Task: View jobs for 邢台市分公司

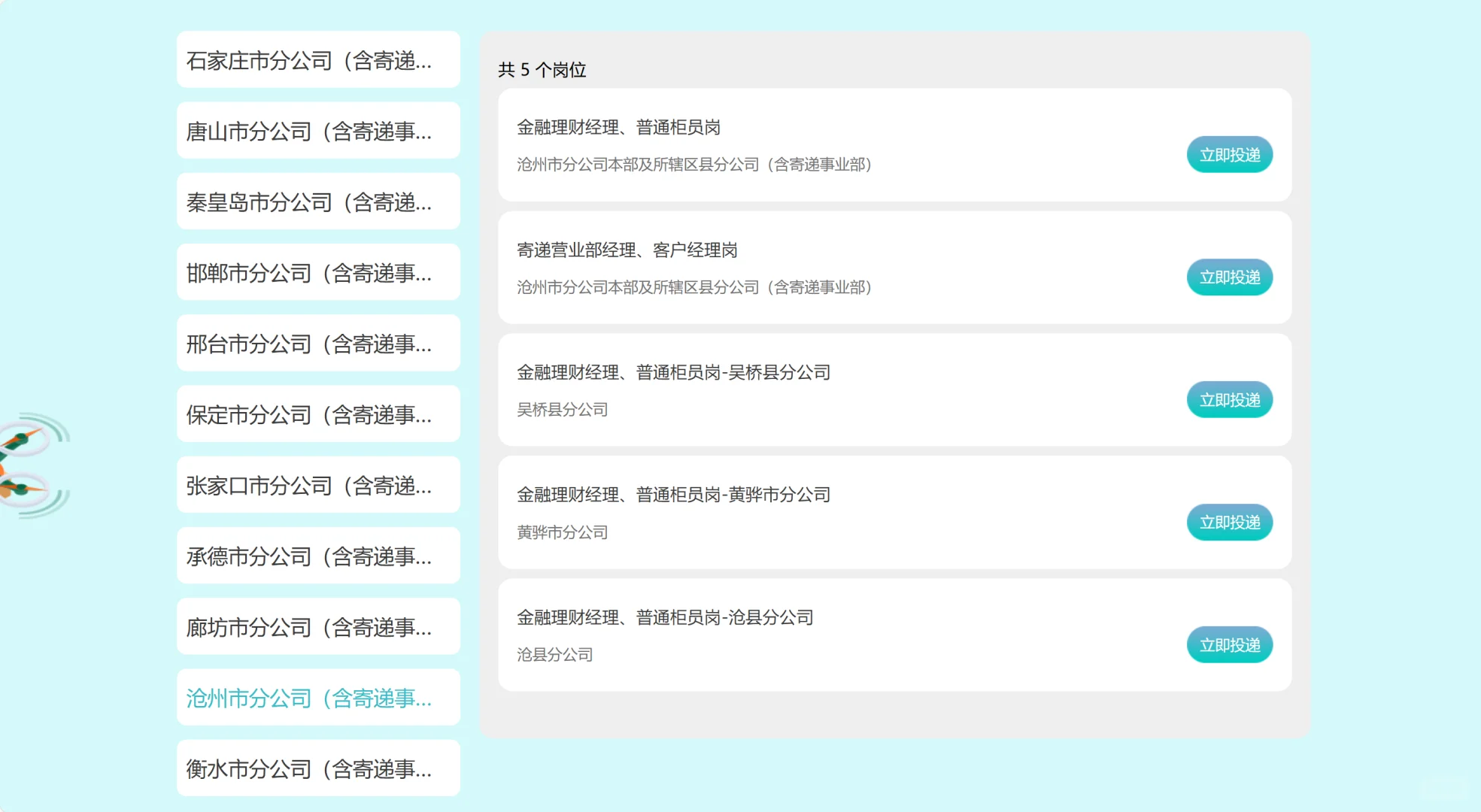Action: point(317,343)
